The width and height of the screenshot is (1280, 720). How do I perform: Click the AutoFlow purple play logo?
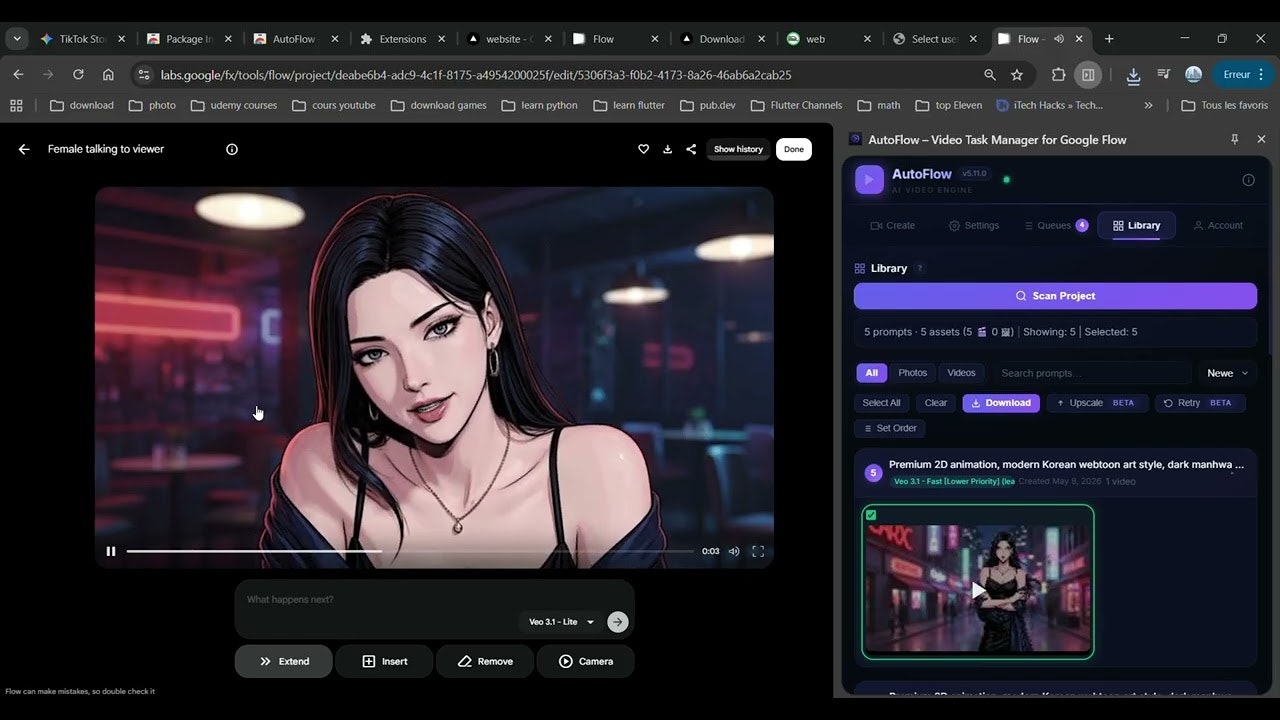(869, 180)
